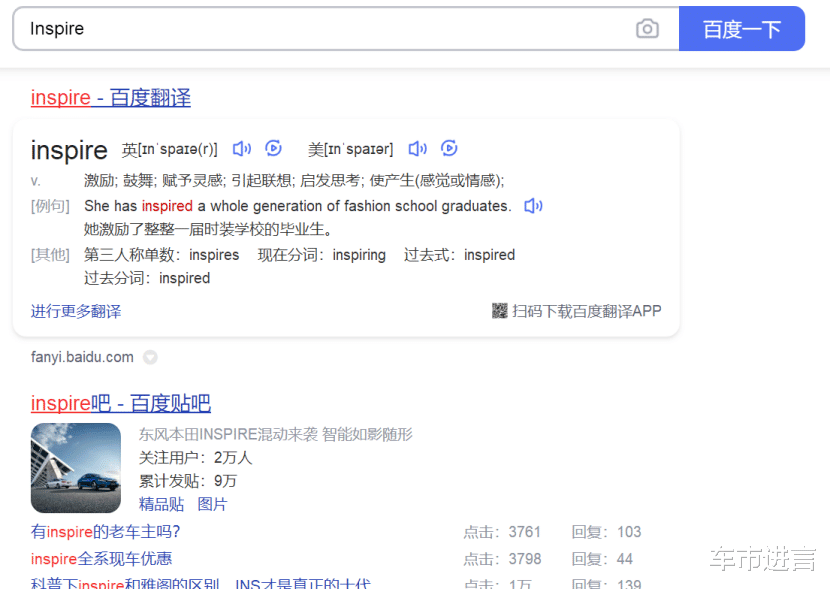Click the American pronunciation replay practice icon
830x589 pixels.
click(449, 148)
